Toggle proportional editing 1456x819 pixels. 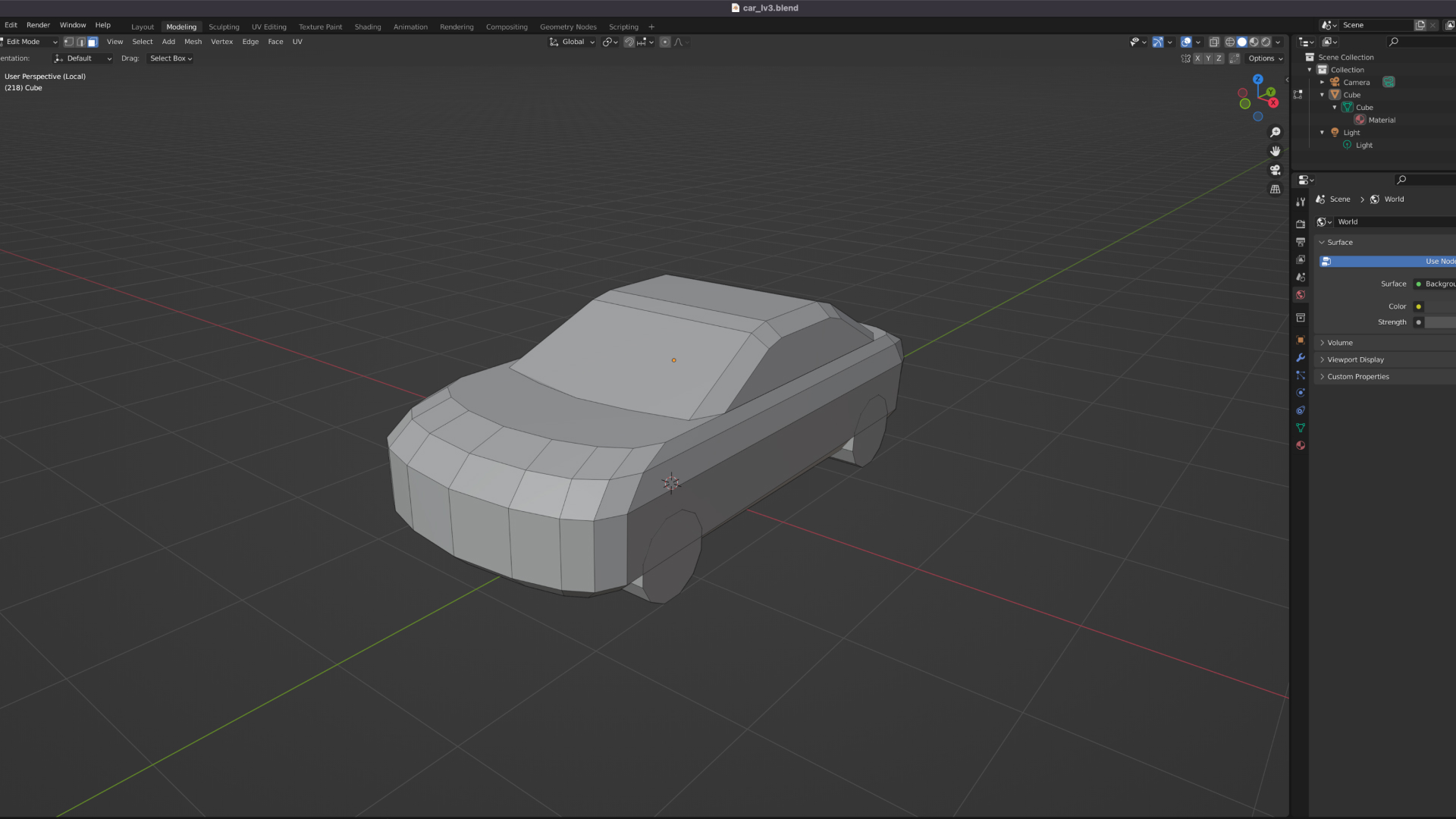[x=665, y=42]
